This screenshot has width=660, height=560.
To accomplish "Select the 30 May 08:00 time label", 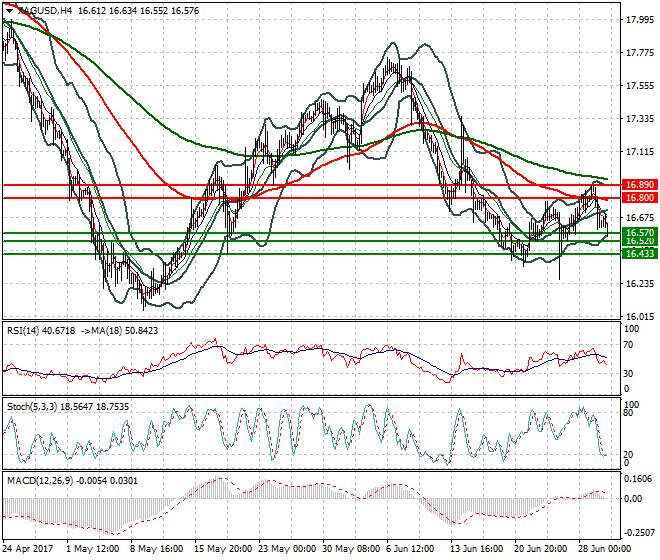I will coord(351,549).
